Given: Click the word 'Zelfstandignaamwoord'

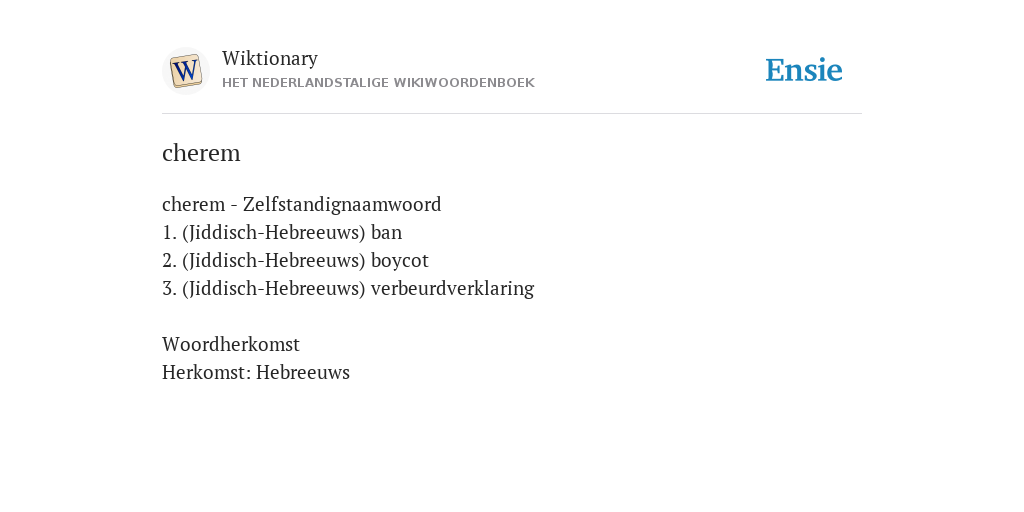Looking at the screenshot, I should [342, 204].
